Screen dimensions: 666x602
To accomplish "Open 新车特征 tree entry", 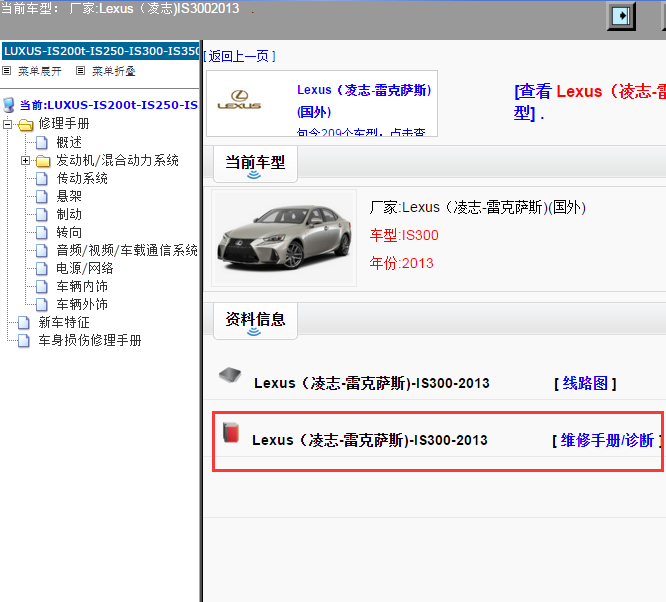I will click(x=64, y=322).
